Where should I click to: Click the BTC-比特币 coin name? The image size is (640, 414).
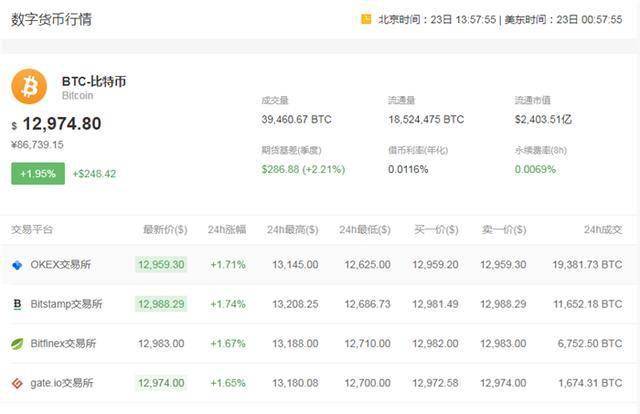click(94, 81)
